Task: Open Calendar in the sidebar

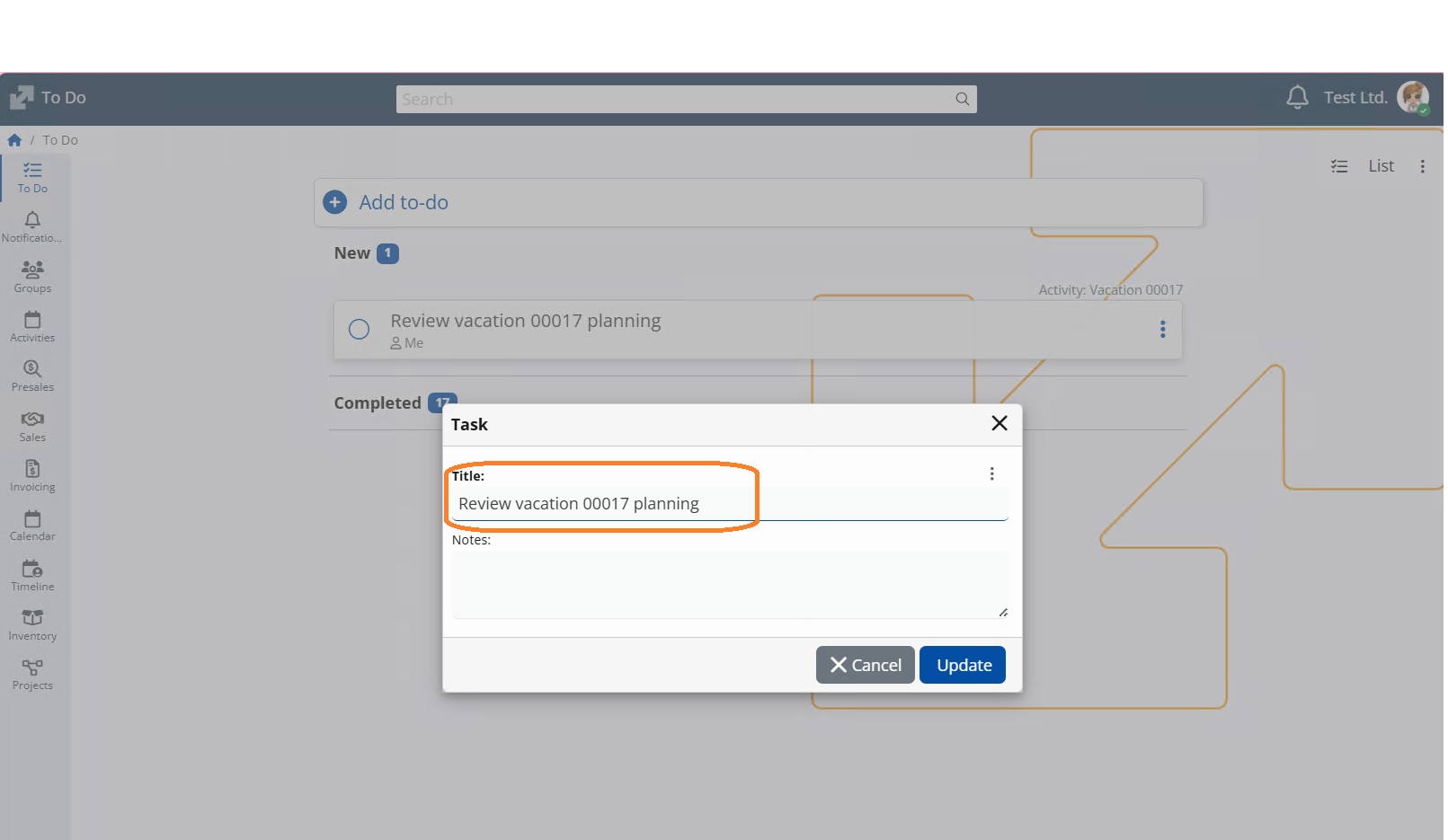Action: tap(32, 526)
